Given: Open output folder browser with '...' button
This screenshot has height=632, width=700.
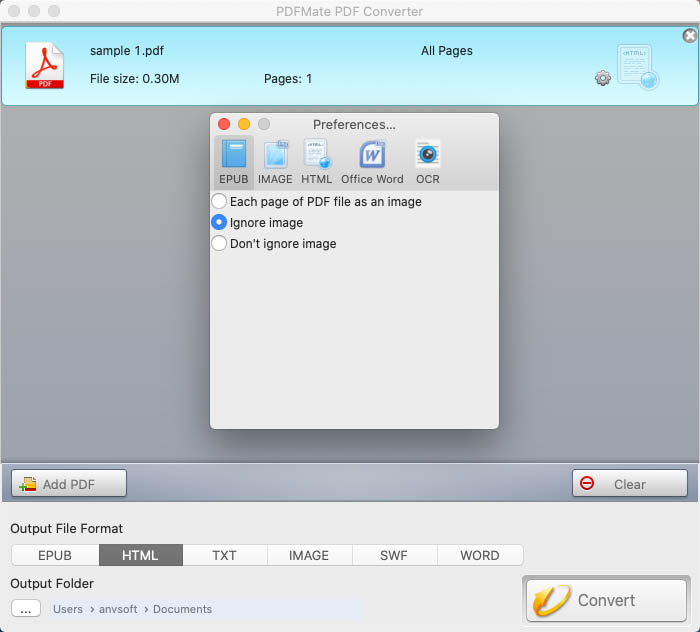Looking at the screenshot, I should (26, 608).
